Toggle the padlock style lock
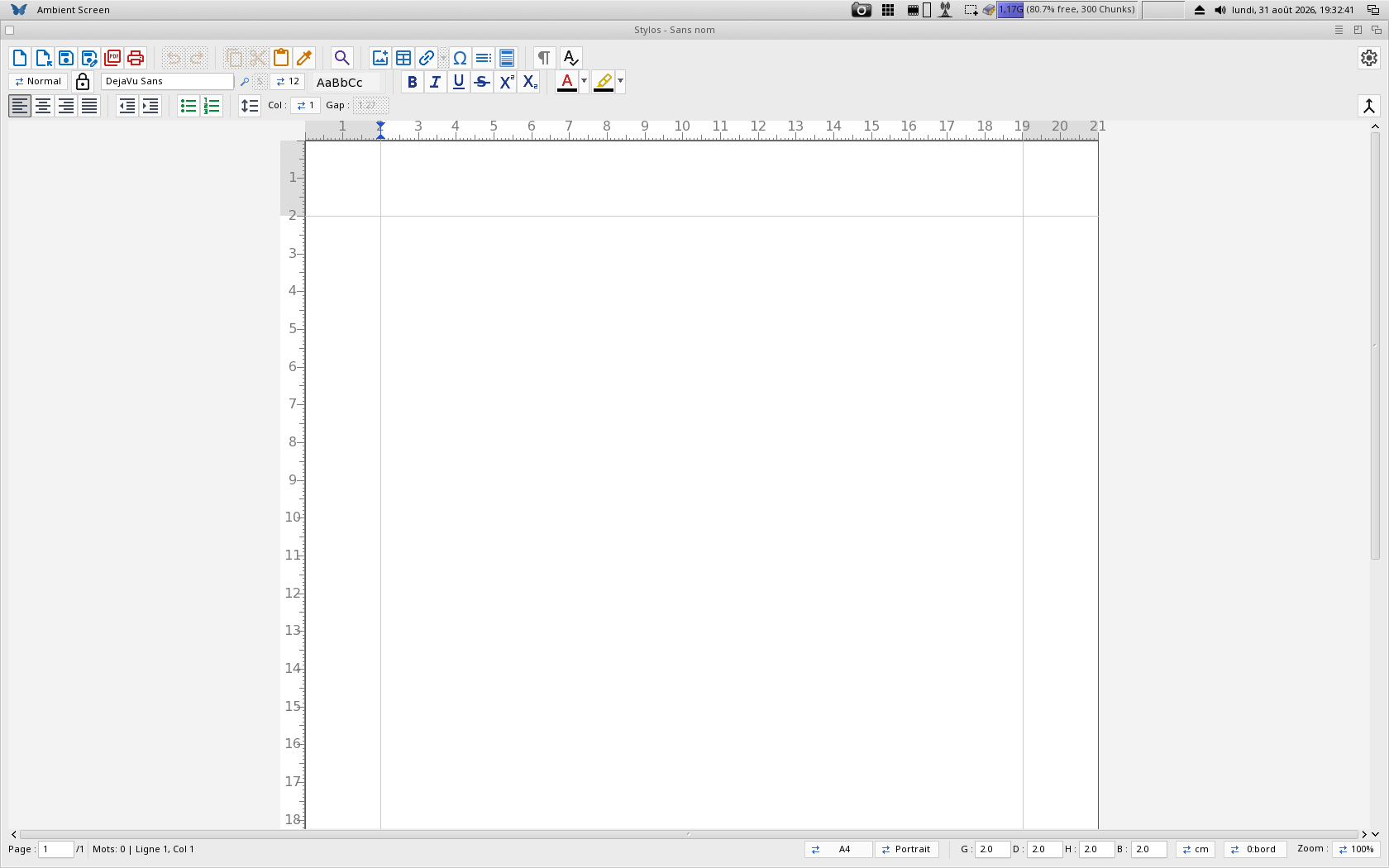This screenshot has width=1389, height=868. click(x=83, y=82)
